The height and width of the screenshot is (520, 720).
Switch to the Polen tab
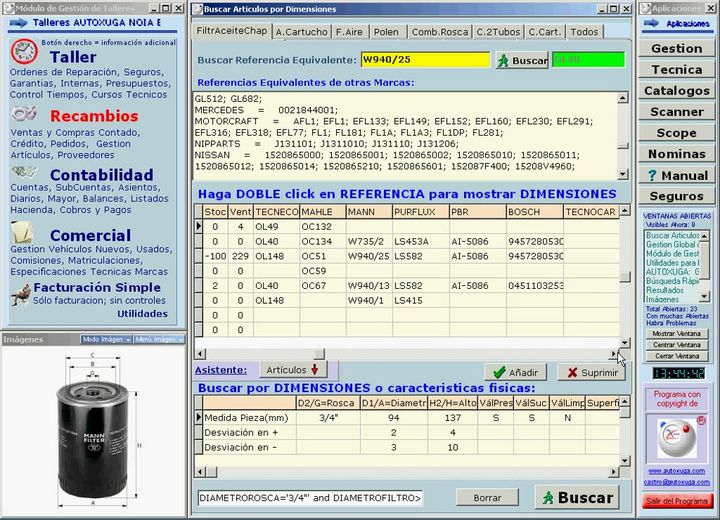(x=386, y=32)
